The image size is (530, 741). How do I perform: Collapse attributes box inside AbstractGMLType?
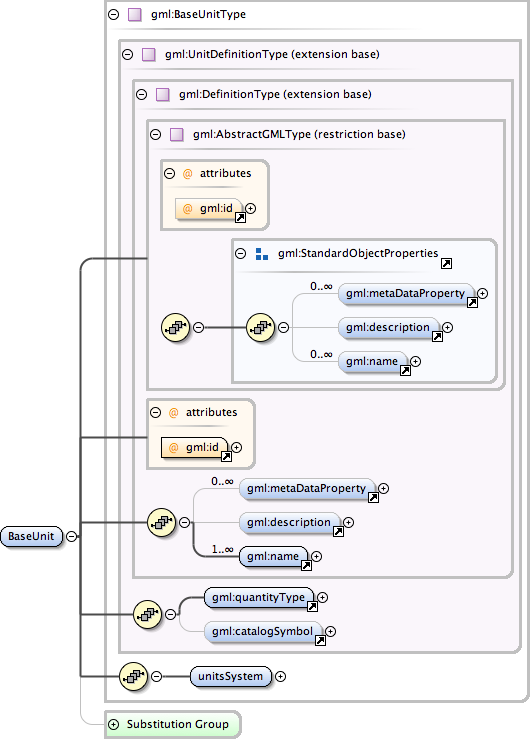(x=170, y=173)
